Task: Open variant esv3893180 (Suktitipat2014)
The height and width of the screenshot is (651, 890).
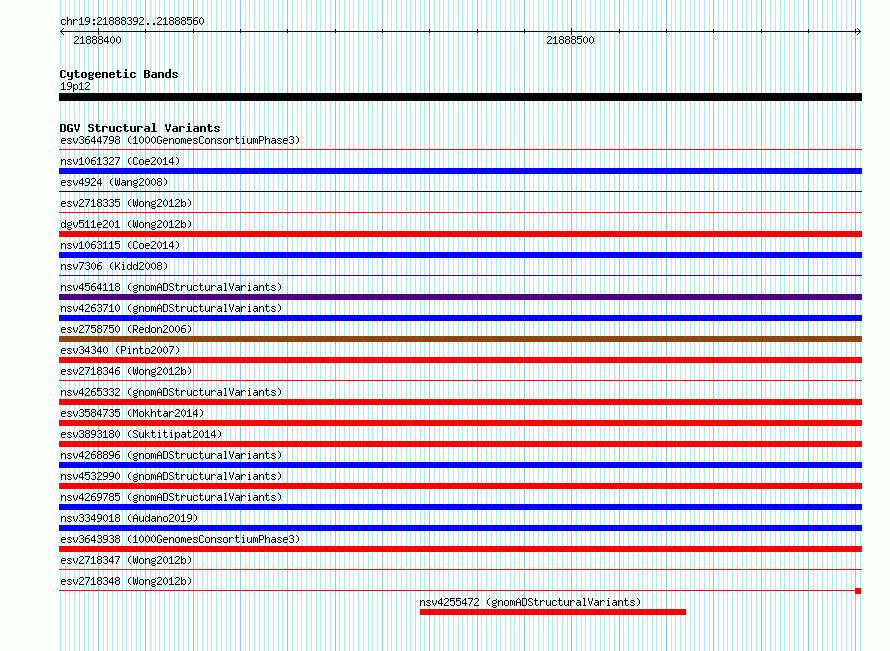Action: pos(141,434)
